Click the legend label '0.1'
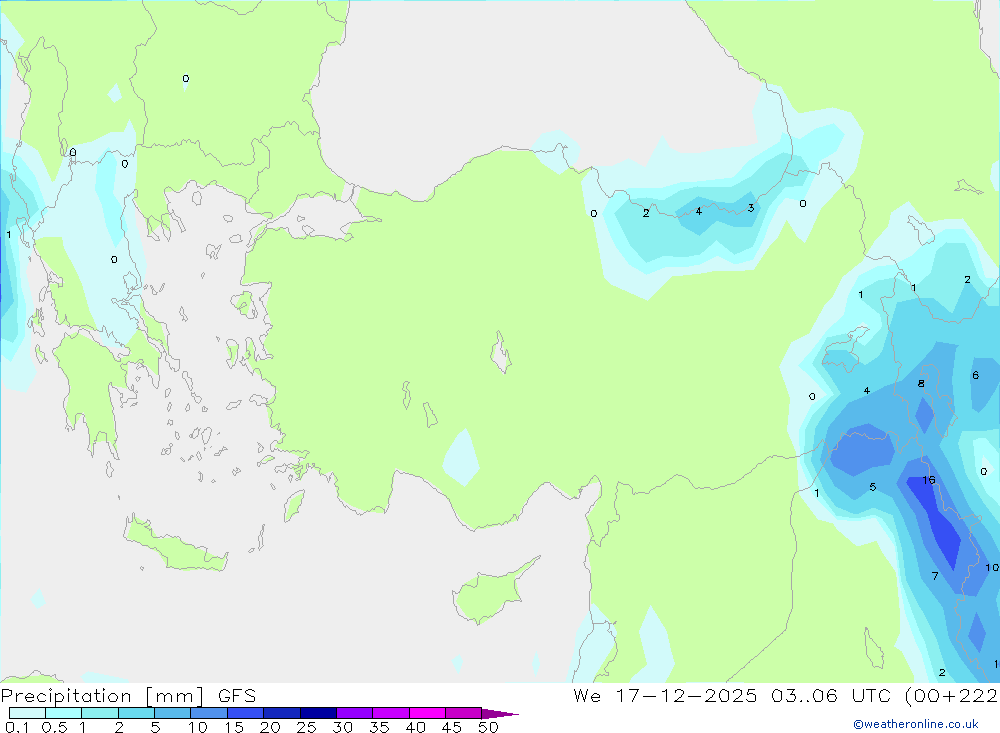This screenshot has height=733, width=1000. 17,727
